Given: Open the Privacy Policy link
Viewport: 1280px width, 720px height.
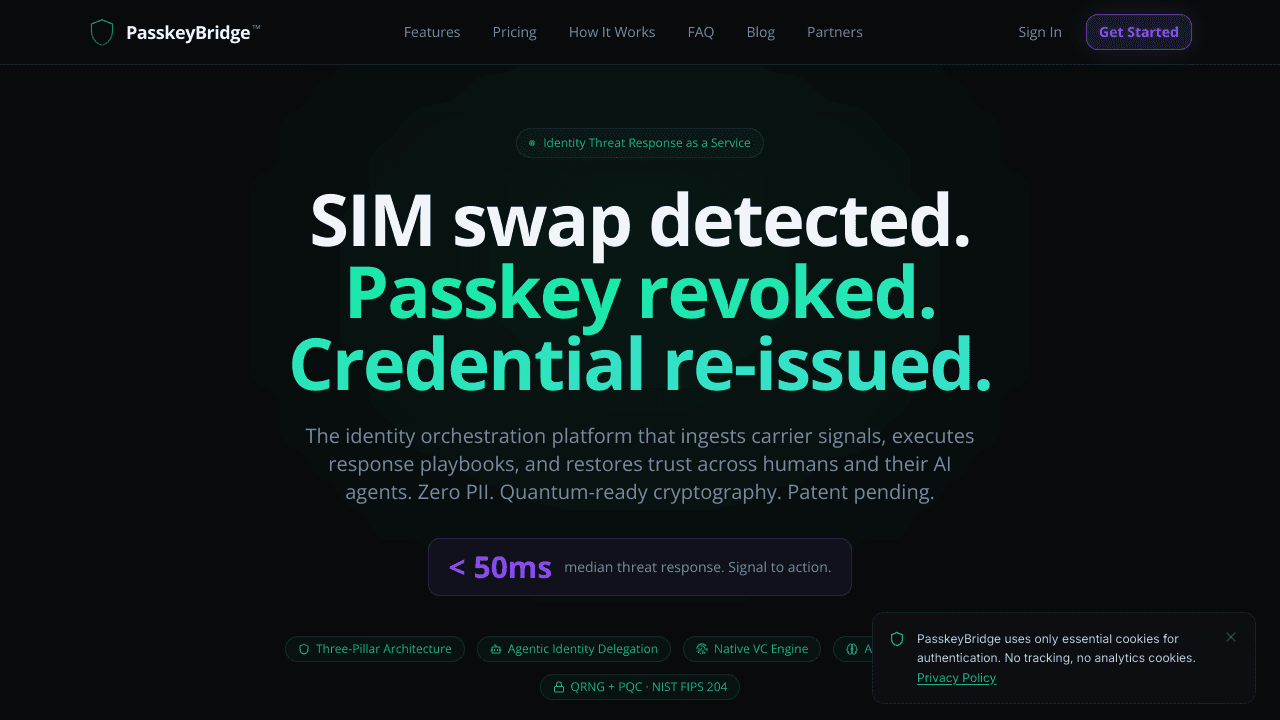Looking at the screenshot, I should (x=957, y=678).
